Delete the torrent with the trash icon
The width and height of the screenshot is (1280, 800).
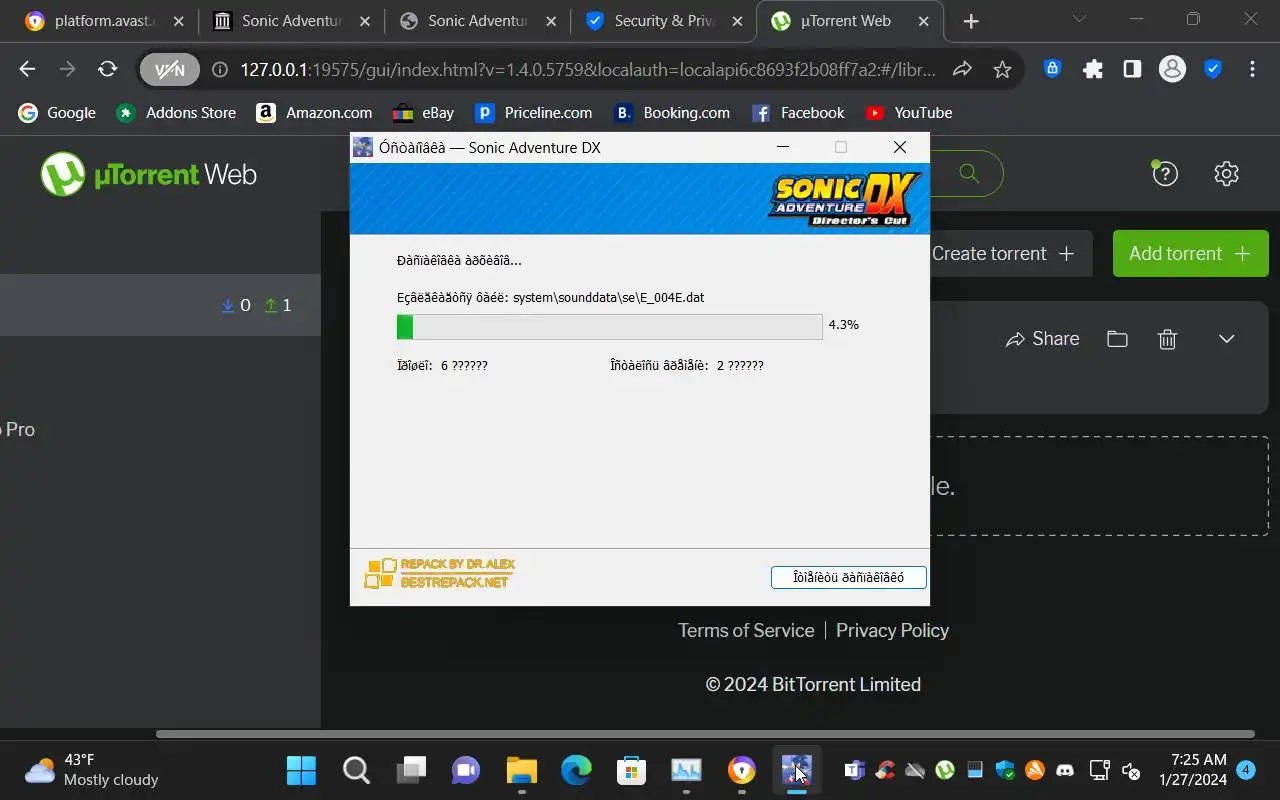click(1167, 339)
